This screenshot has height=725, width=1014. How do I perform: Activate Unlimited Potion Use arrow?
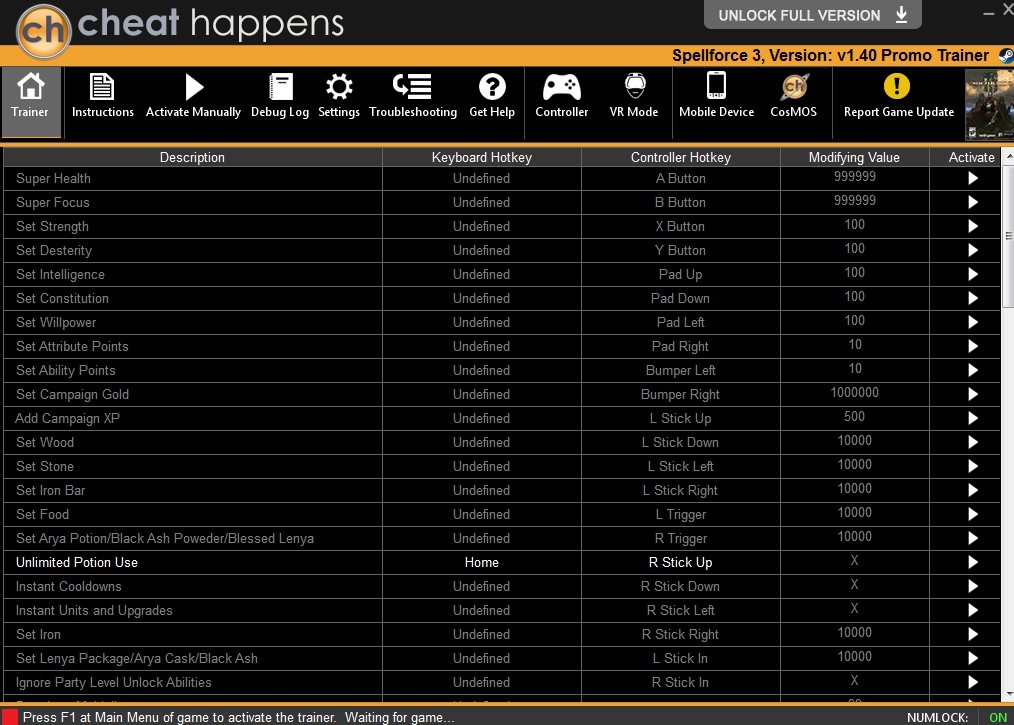point(973,563)
